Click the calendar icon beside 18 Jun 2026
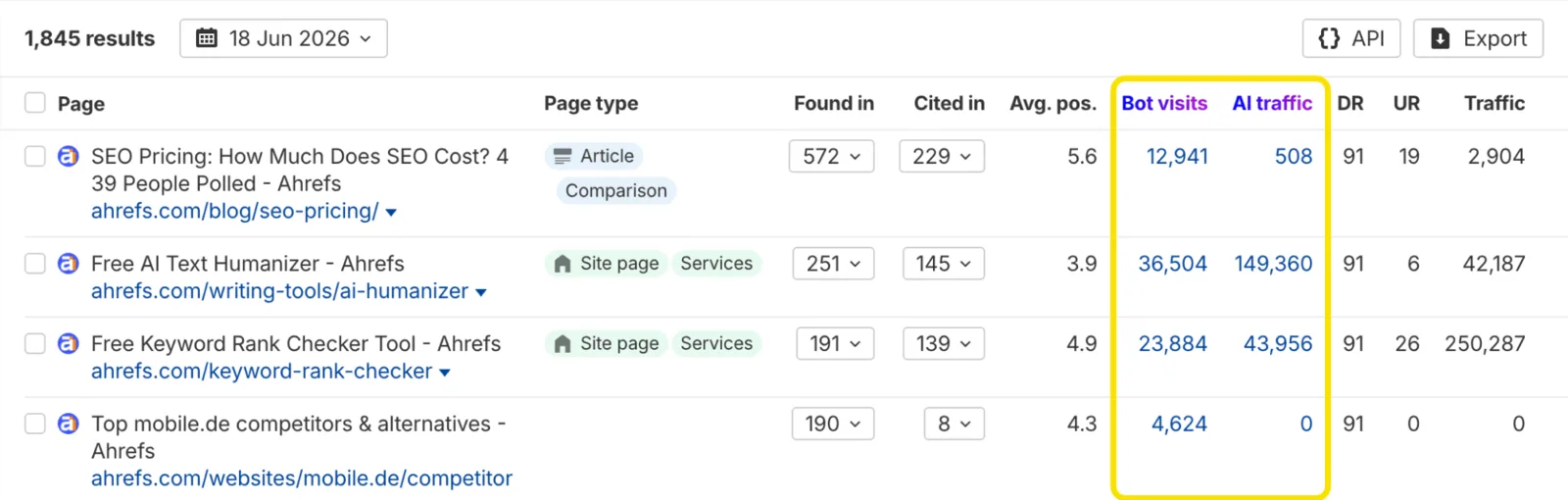 [x=207, y=38]
